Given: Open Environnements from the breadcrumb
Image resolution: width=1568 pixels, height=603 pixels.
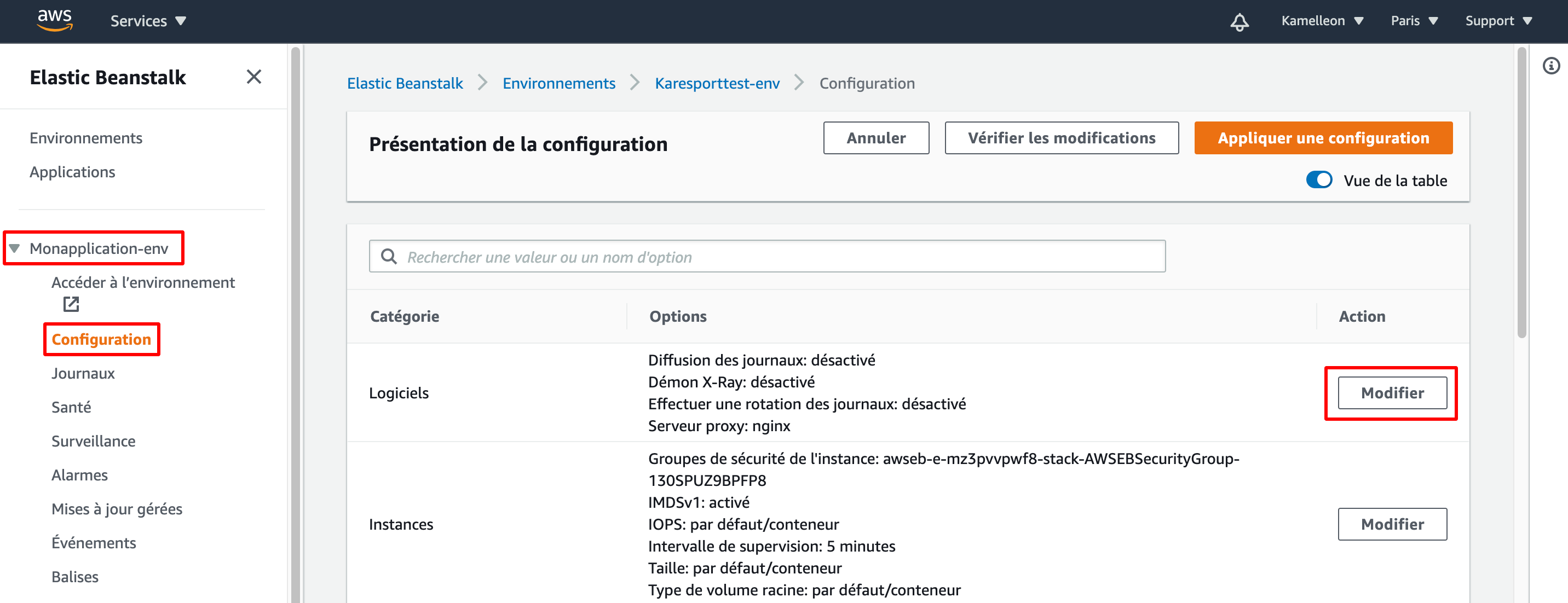Looking at the screenshot, I should click(559, 83).
